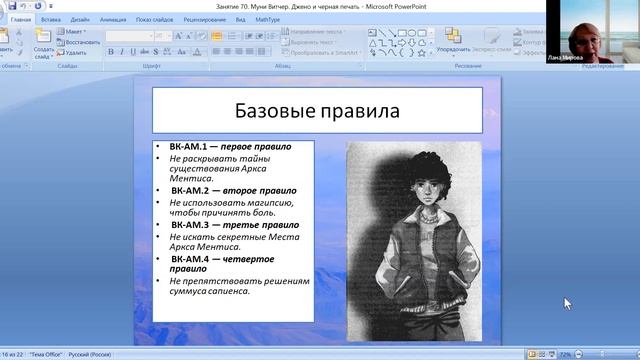Open the Упорядочить arrange menu
This screenshot has width=640, height=360.
point(453,41)
